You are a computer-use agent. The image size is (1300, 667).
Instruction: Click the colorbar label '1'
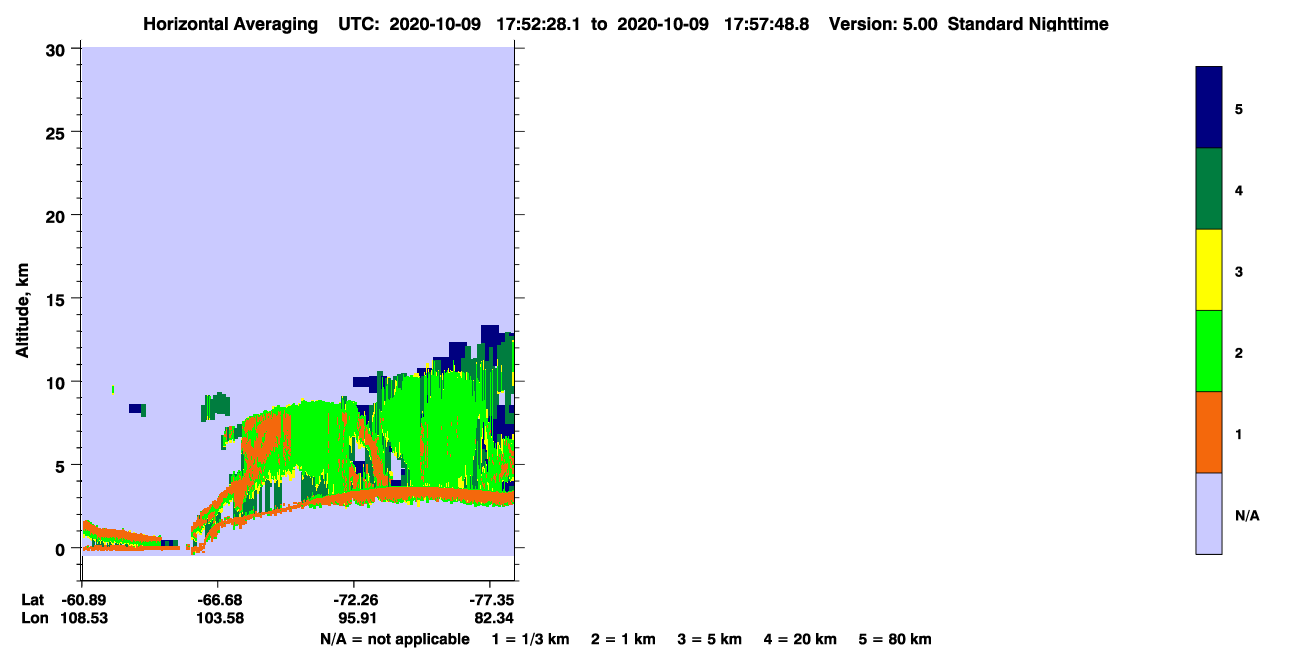click(1239, 434)
